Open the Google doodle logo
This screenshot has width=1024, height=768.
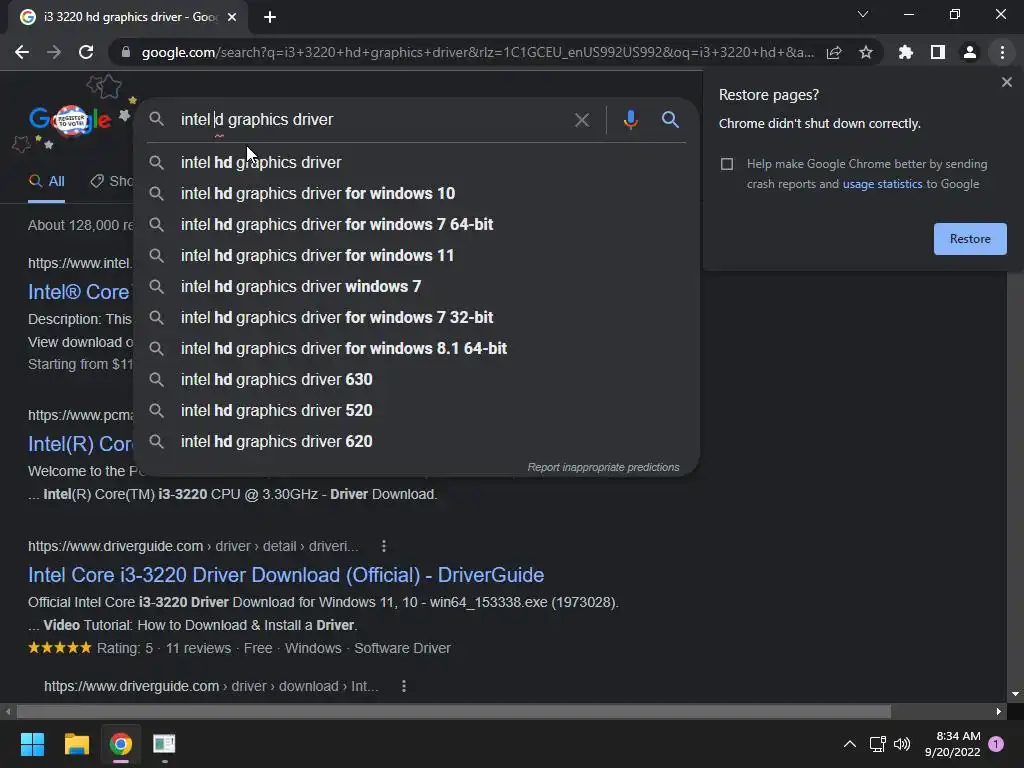[71, 120]
